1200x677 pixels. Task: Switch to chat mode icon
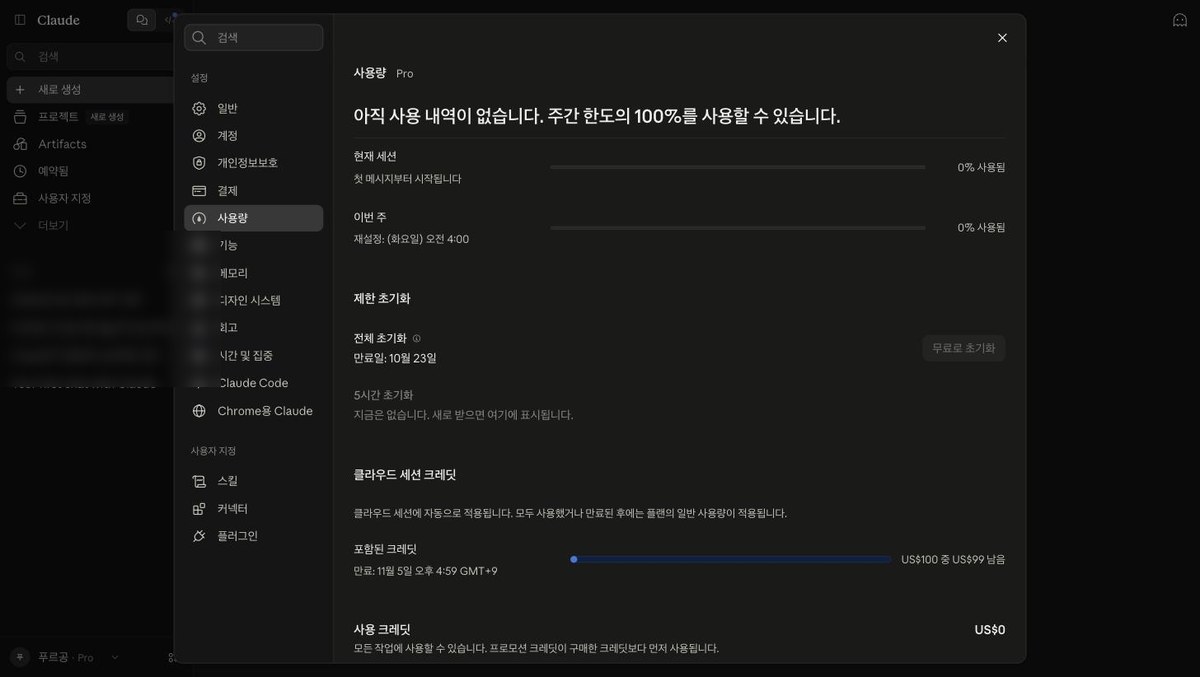[142, 20]
